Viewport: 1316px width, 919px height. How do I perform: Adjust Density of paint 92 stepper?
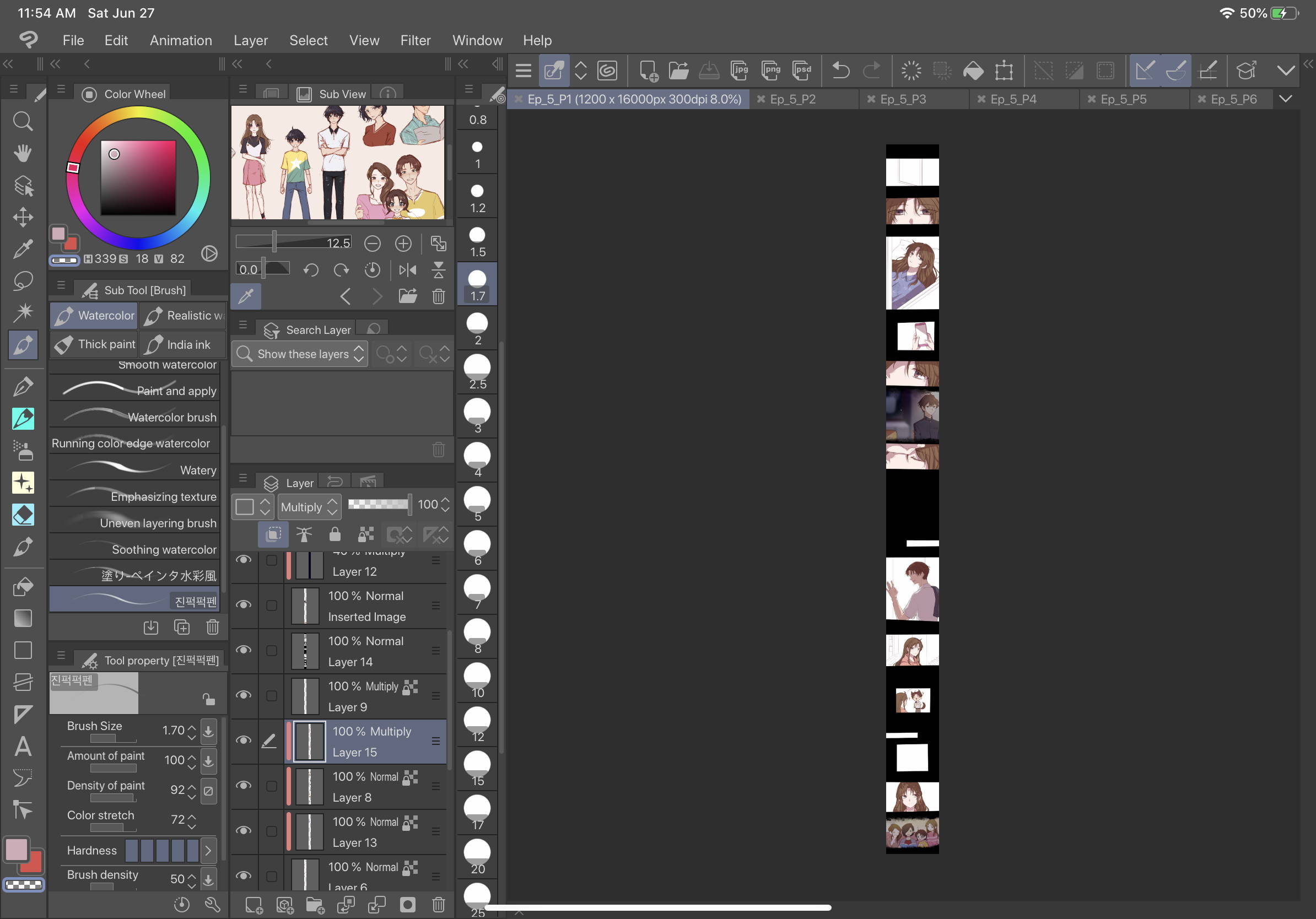(x=192, y=790)
